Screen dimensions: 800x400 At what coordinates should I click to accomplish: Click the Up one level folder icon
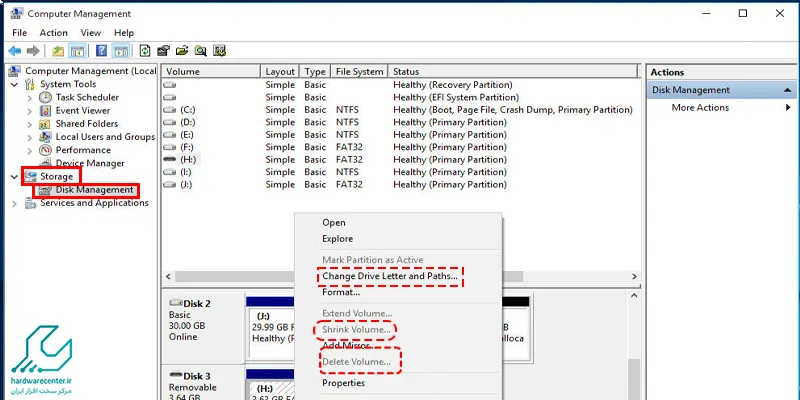[x=58, y=51]
